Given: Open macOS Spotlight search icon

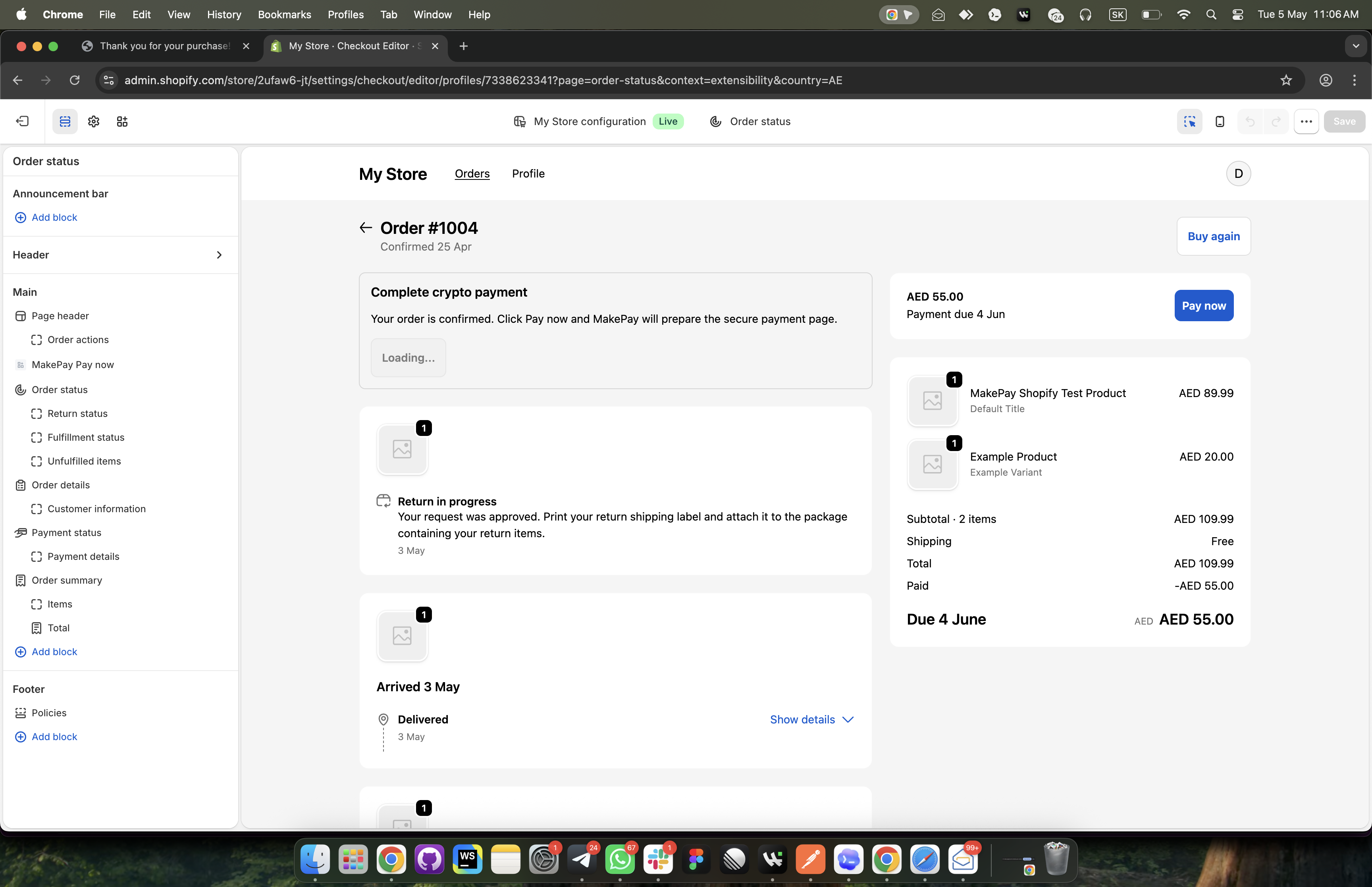Looking at the screenshot, I should pos(1211,14).
